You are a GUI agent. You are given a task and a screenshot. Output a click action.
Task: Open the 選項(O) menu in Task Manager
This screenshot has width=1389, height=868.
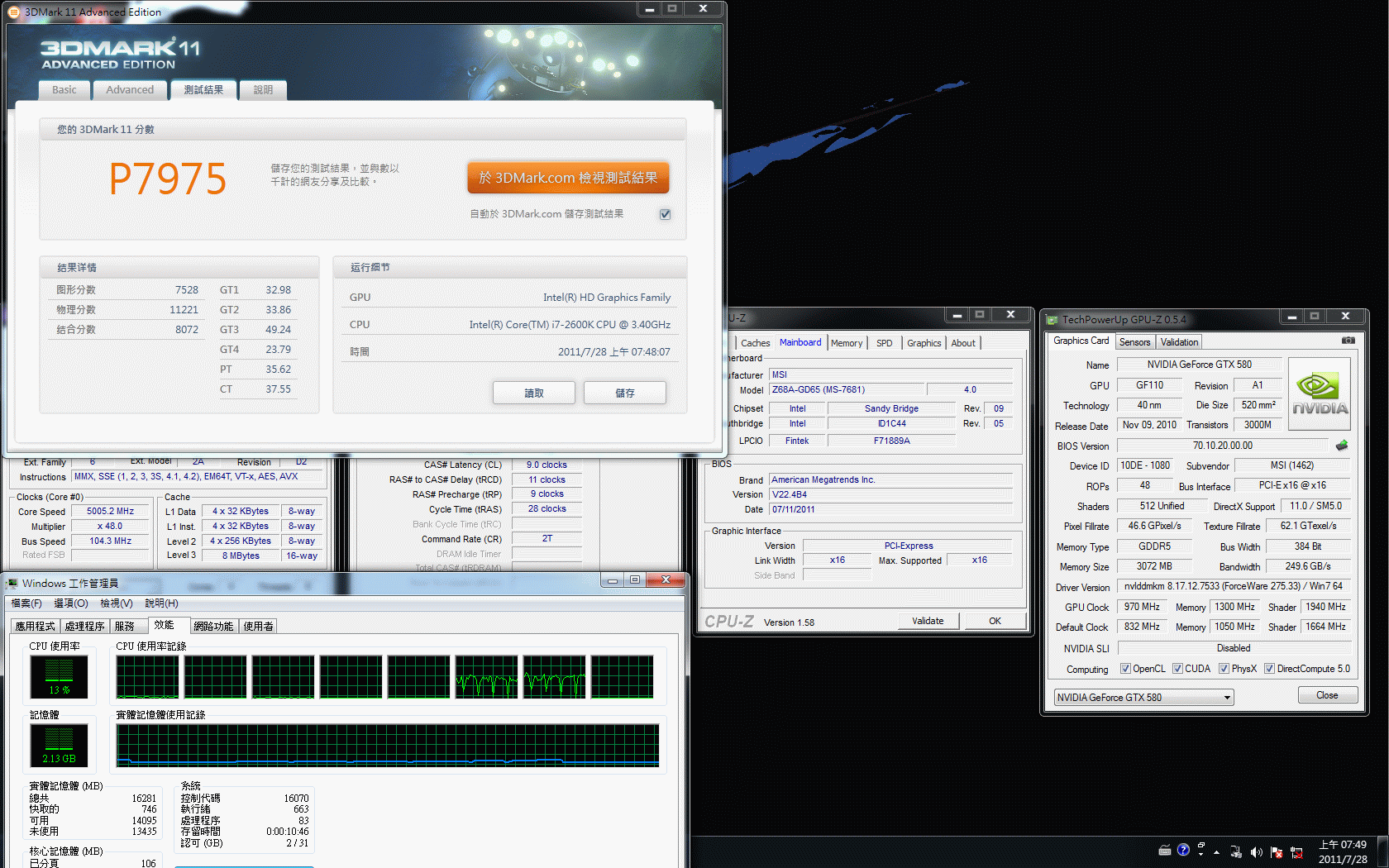pyautogui.click(x=71, y=603)
